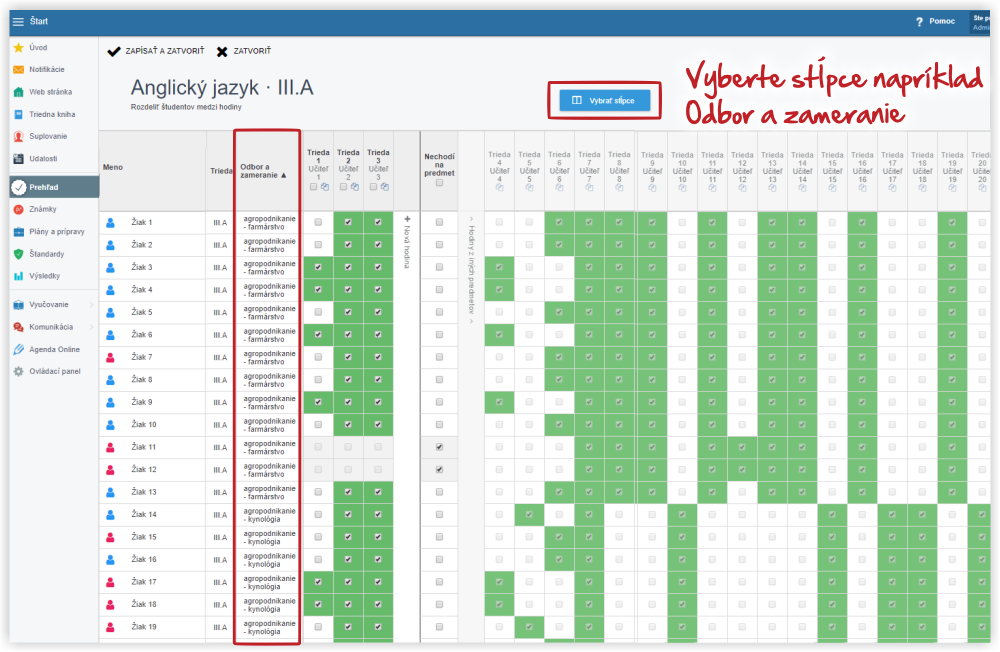1000x652 pixels.
Task: Select the Žiak 6 name
Action: (x=142, y=335)
